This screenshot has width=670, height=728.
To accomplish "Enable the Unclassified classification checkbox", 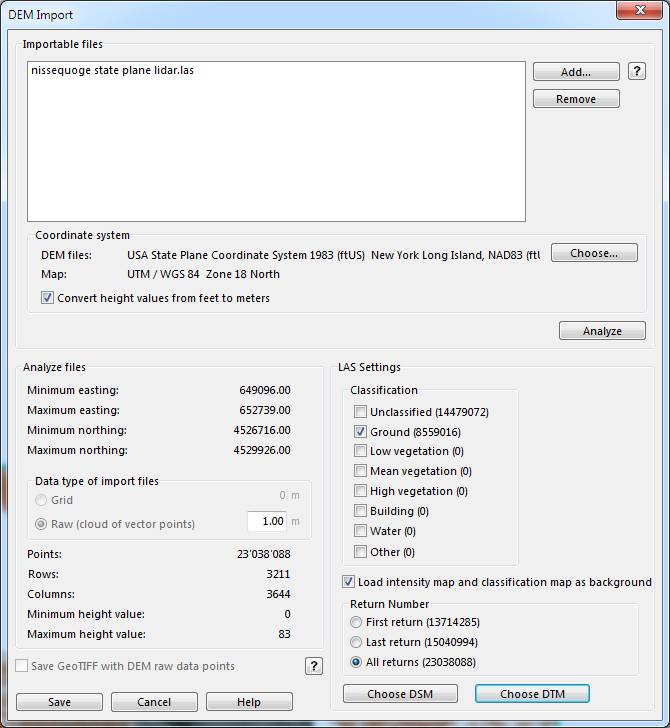I will point(360,412).
